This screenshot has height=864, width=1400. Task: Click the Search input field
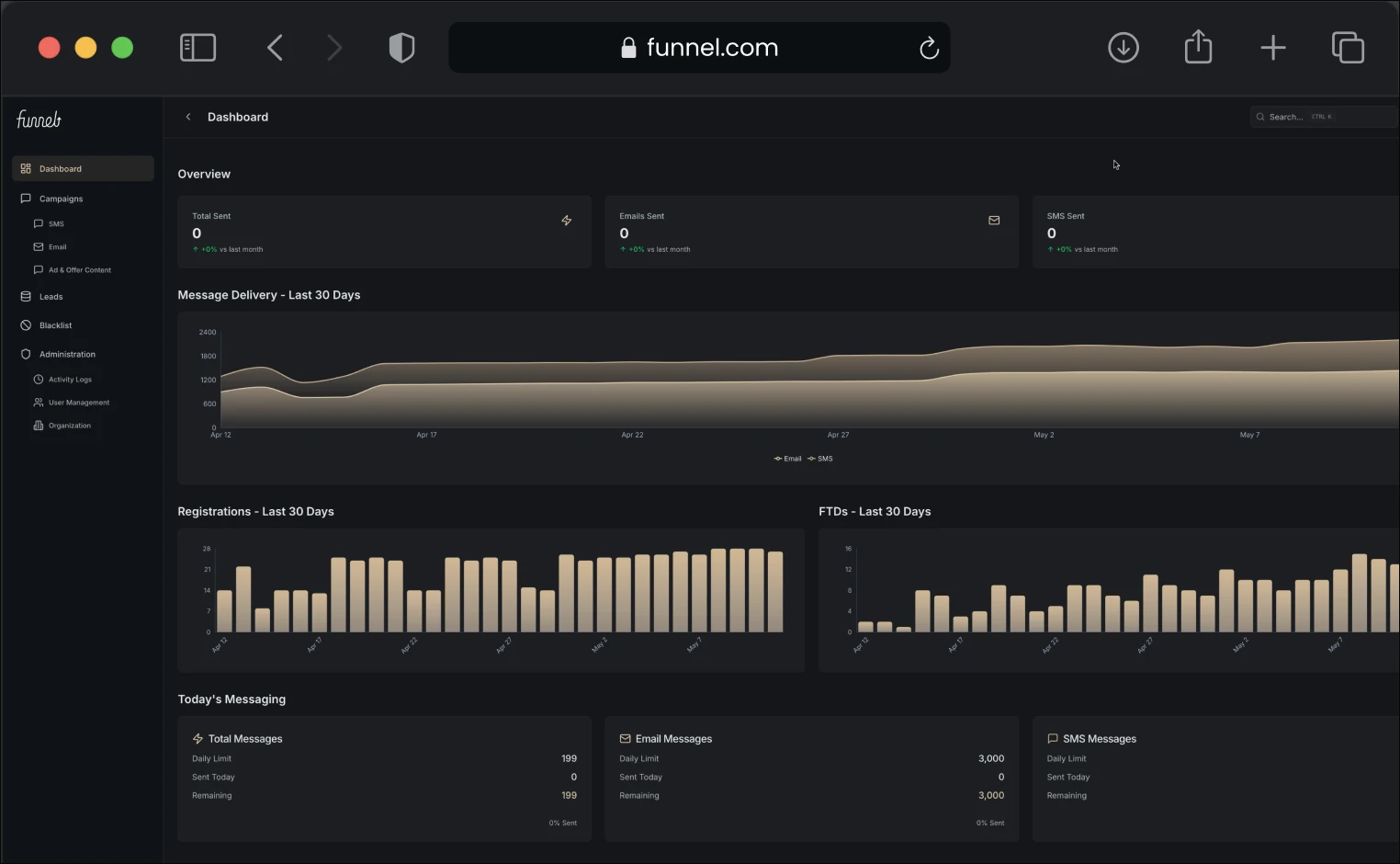[x=1323, y=117]
